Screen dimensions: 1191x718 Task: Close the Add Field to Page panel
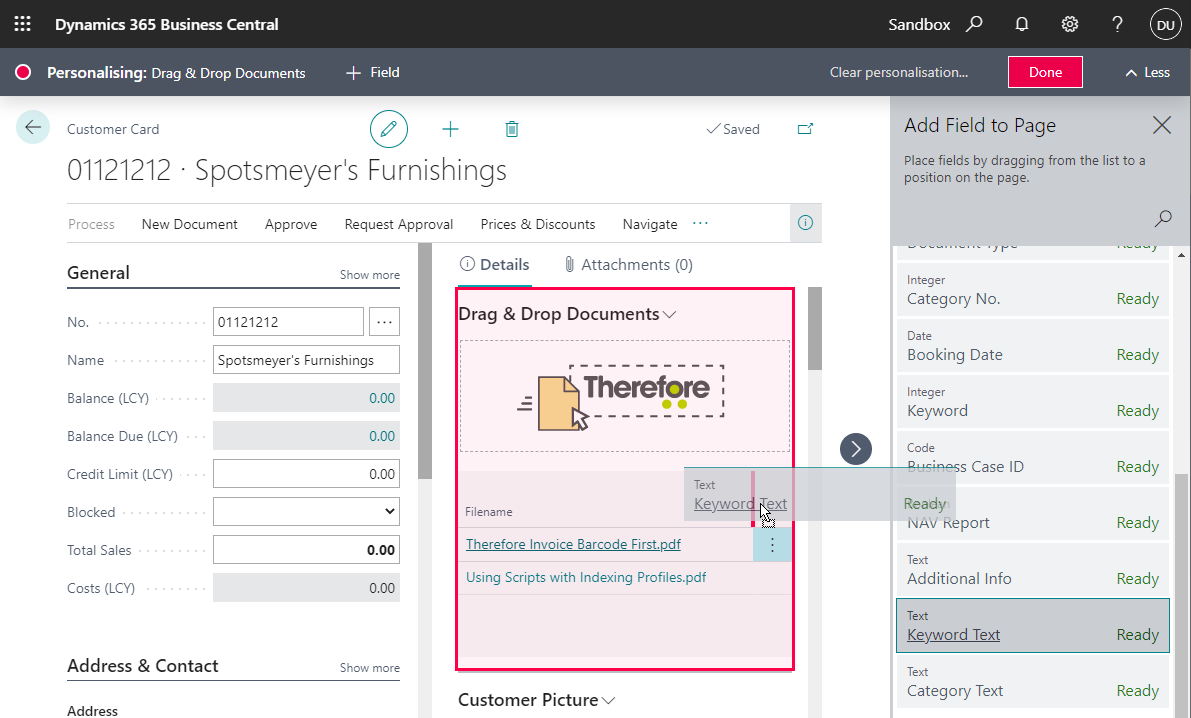(1161, 125)
